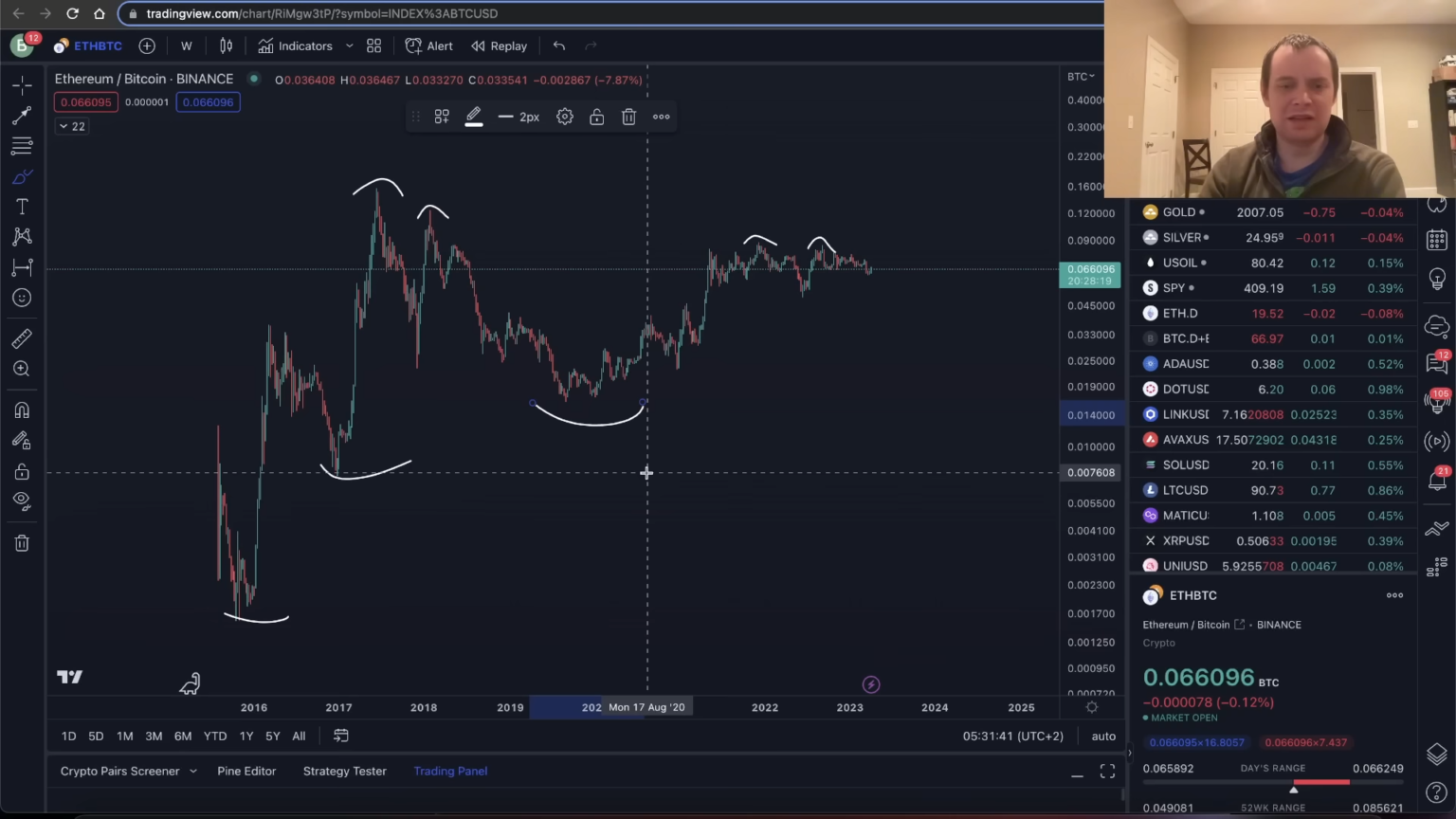
Task: Click the Undo arrow in top toolbar
Action: coord(559,45)
